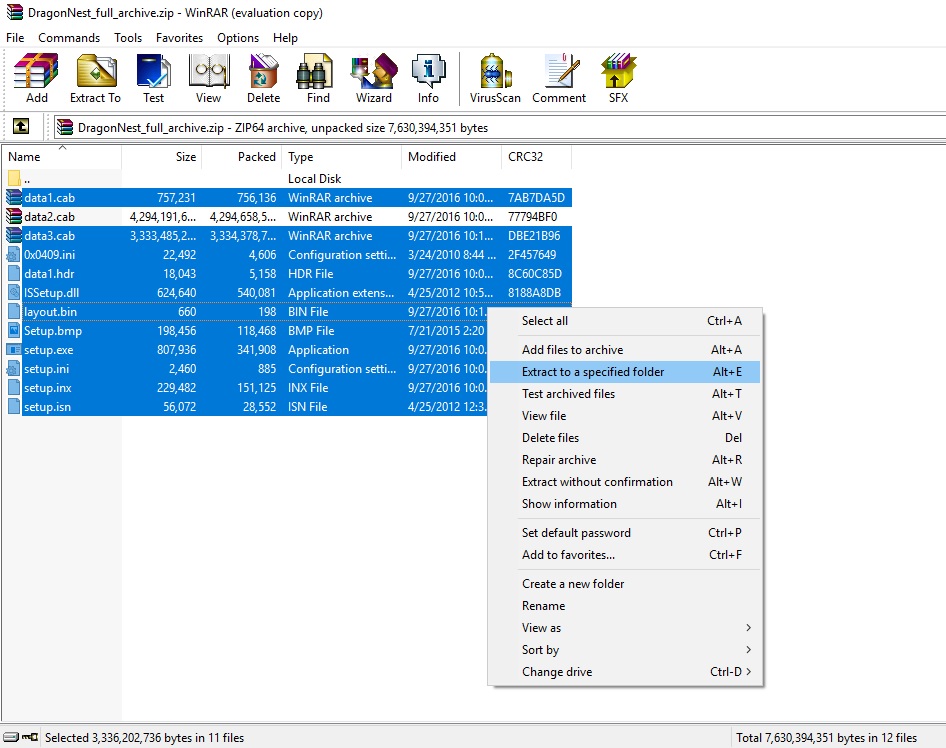Sort files by CRC32 column header
946x748 pixels.
[536, 157]
